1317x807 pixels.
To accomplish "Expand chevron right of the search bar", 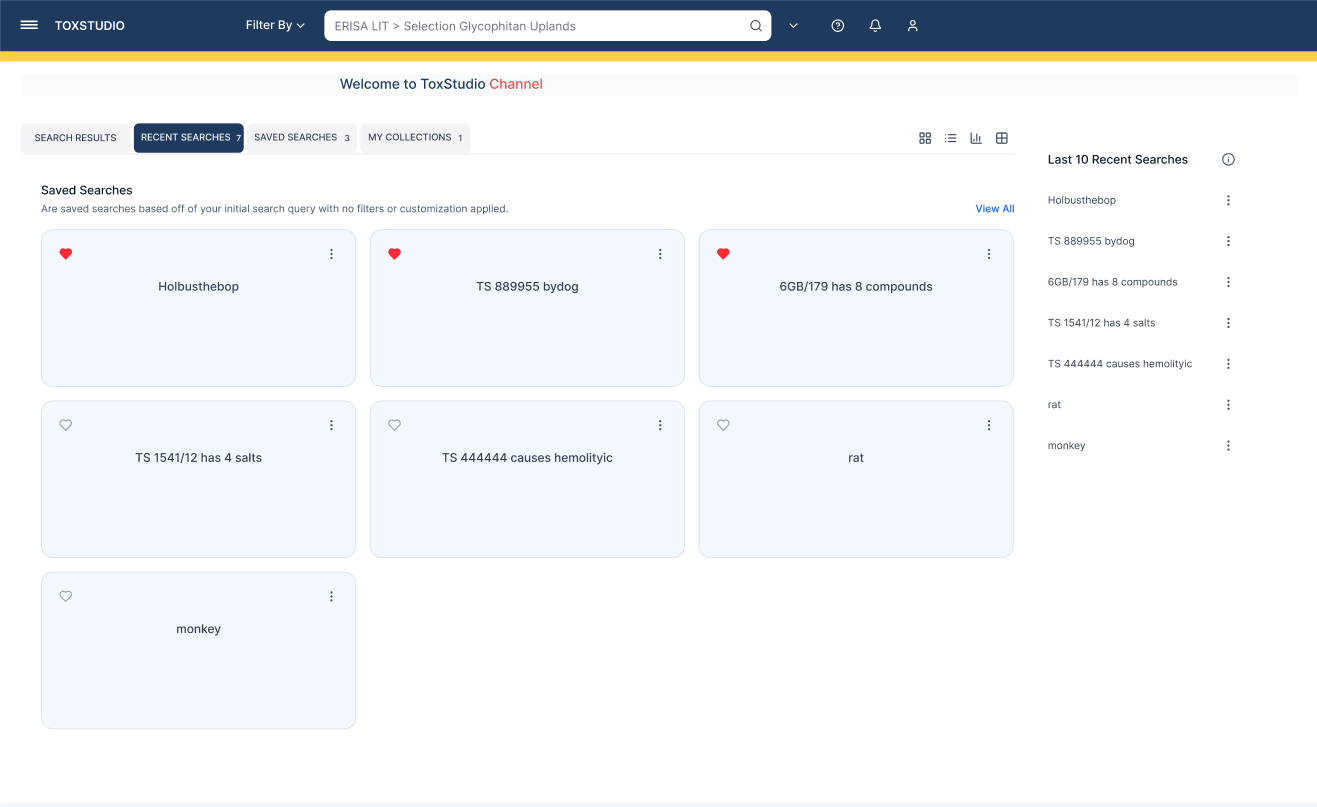I will pyautogui.click(x=793, y=26).
